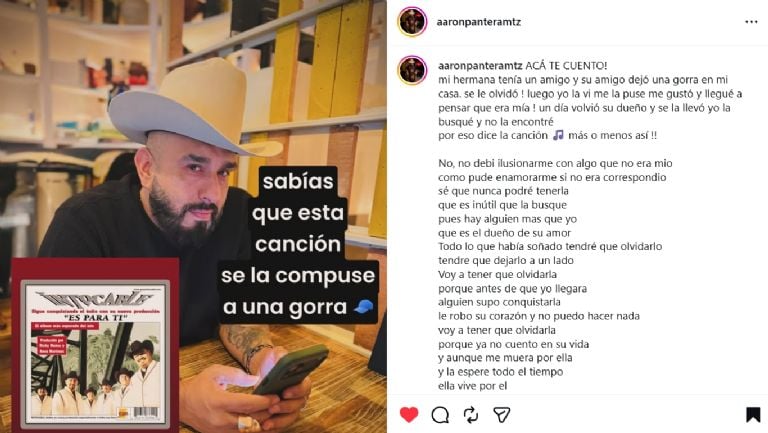Open comments with the speech bubble icon
This screenshot has width=768, height=433.
pyautogui.click(x=440, y=415)
